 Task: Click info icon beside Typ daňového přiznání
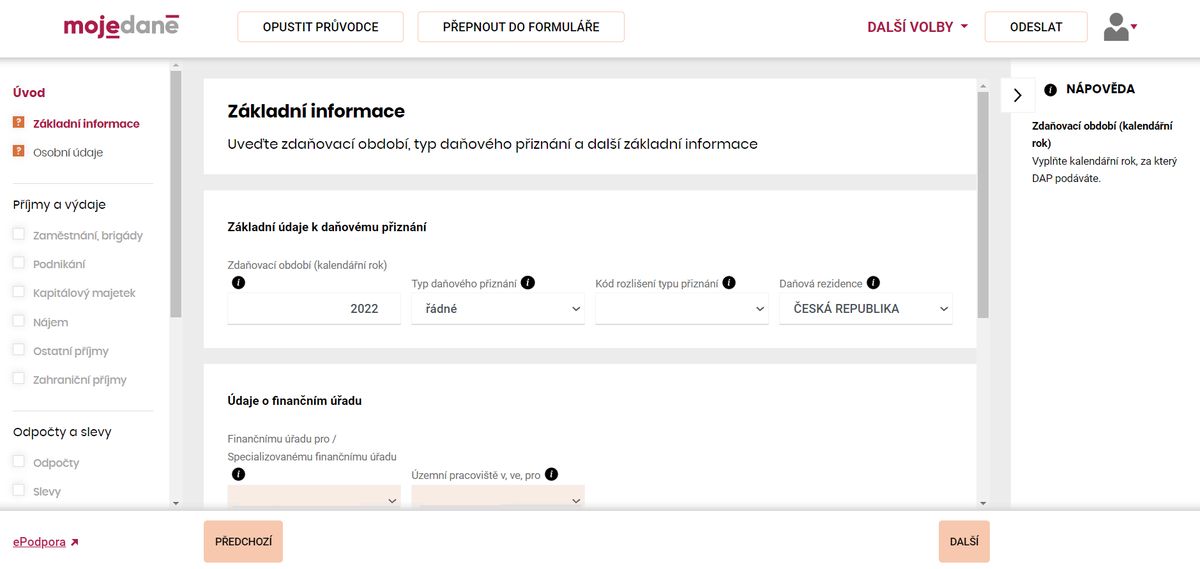pyautogui.click(x=528, y=283)
